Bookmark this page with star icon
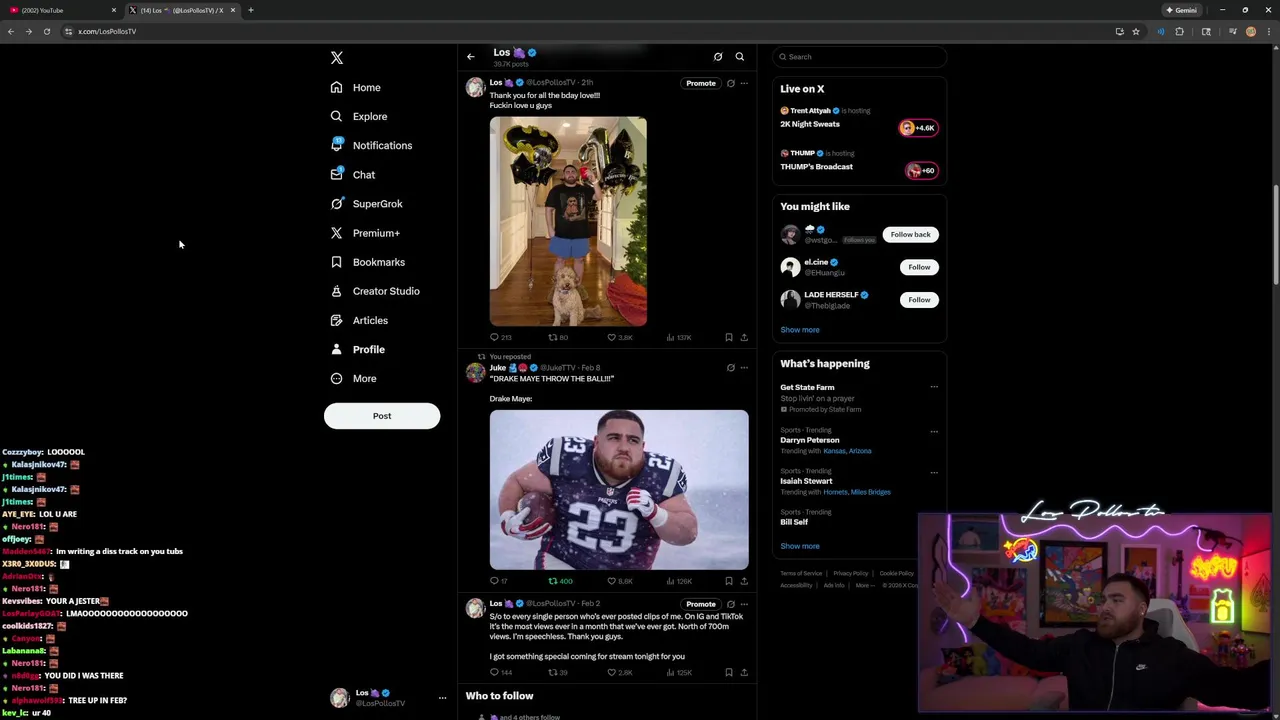1280x720 pixels. point(1136,31)
